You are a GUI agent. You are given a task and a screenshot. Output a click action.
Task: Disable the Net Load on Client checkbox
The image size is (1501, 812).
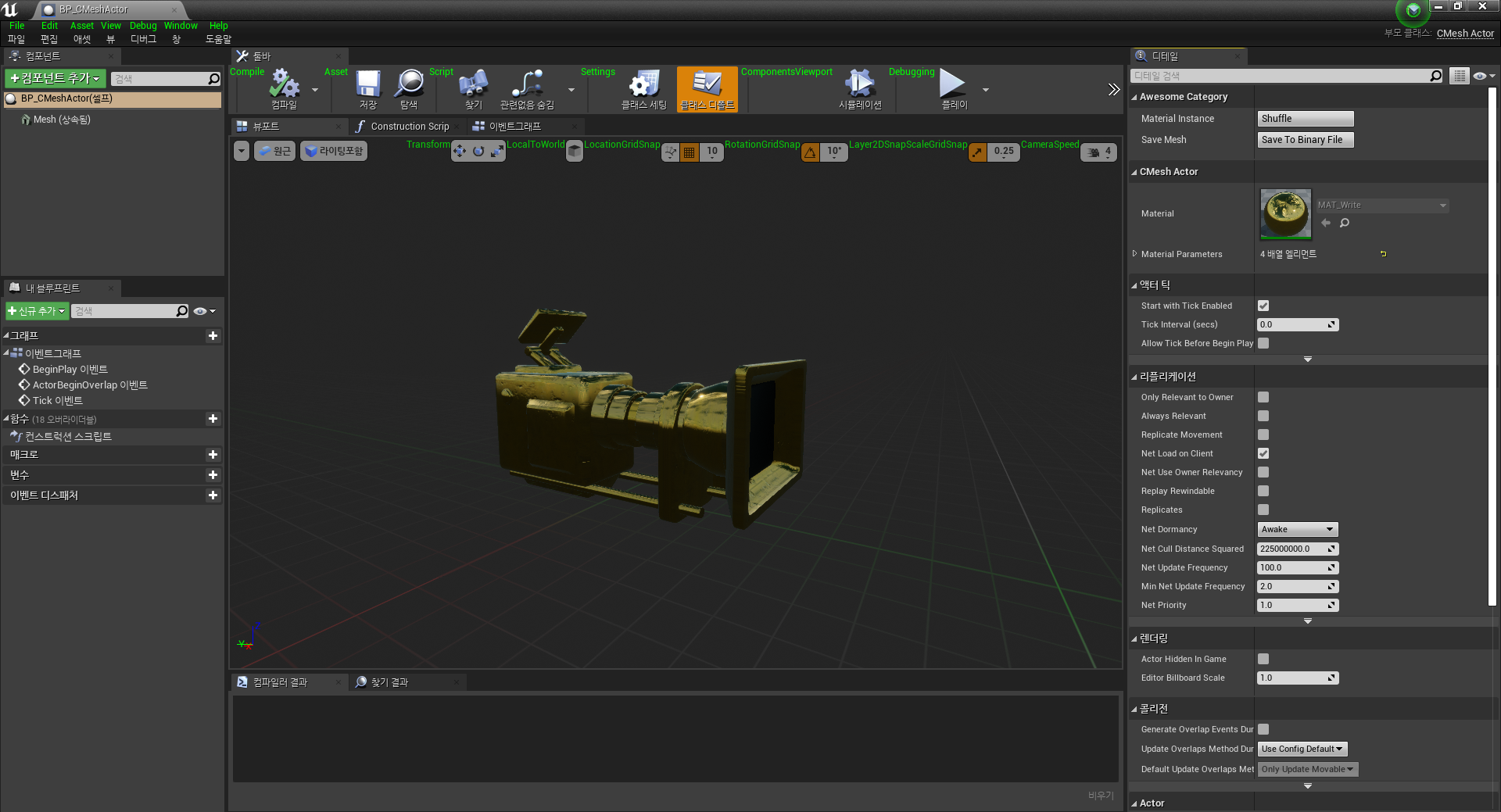point(1263,453)
